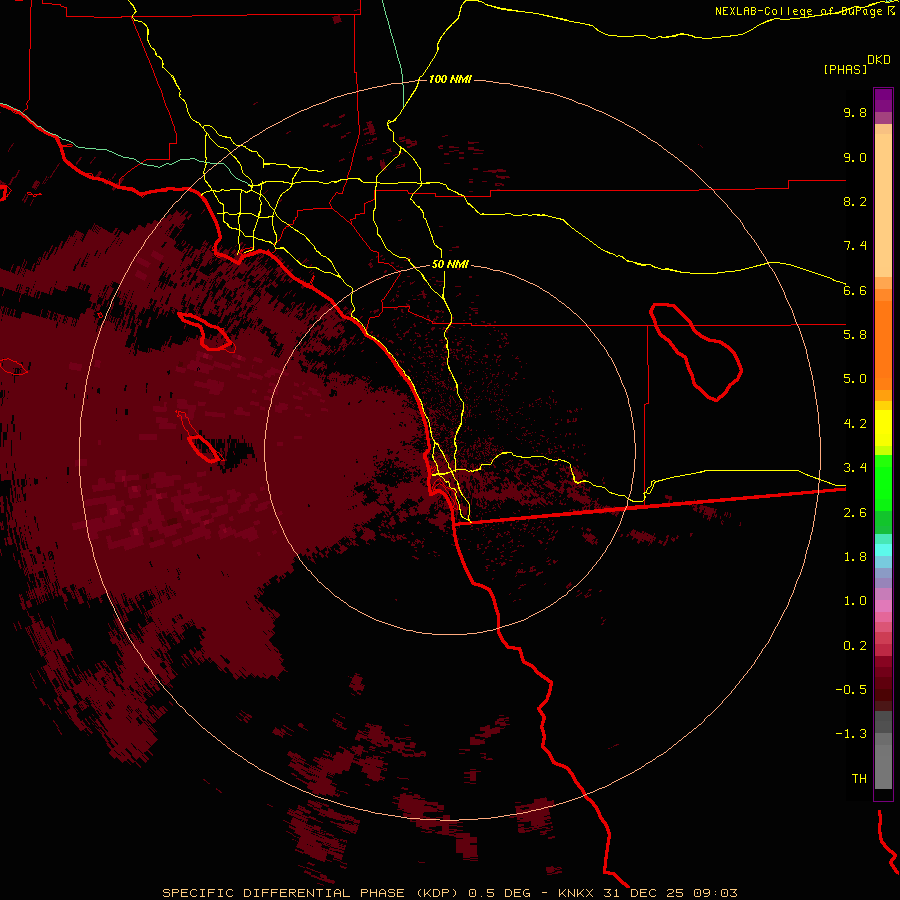Click the bright green band on the color bar
The height and width of the screenshot is (900, 900).
coord(883,482)
